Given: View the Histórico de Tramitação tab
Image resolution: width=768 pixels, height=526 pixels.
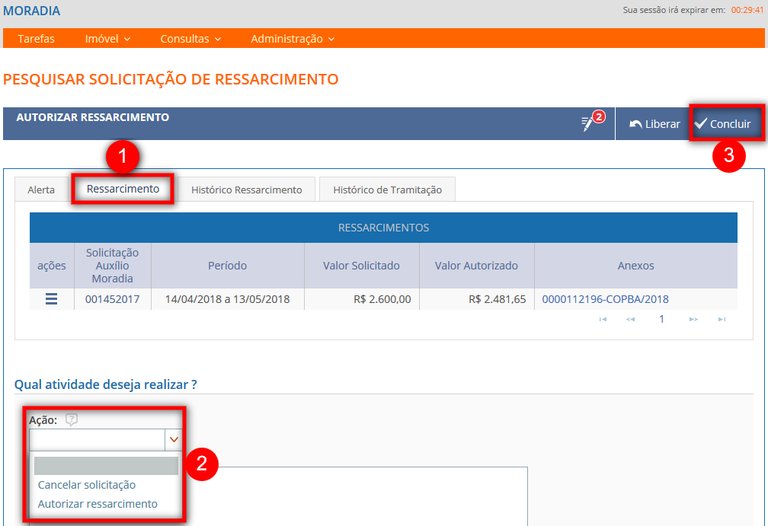Looking at the screenshot, I should 387,189.
